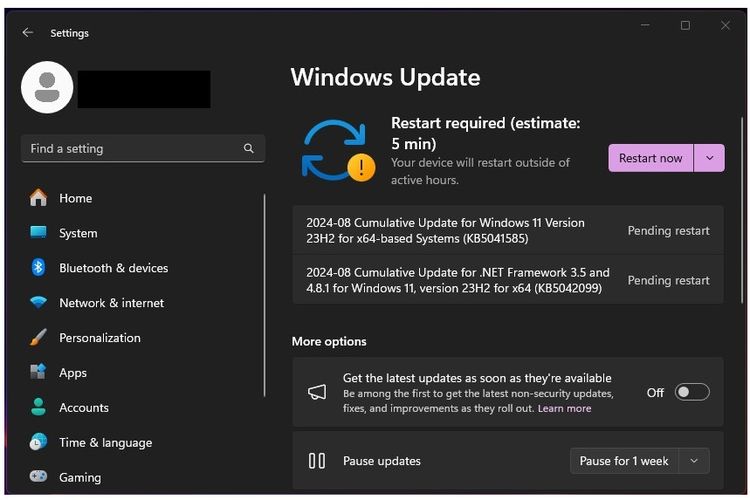Click the search magnifier icon
Image resolution: width=750 pixels, height=500 pixels.
(x=248, y=149)
